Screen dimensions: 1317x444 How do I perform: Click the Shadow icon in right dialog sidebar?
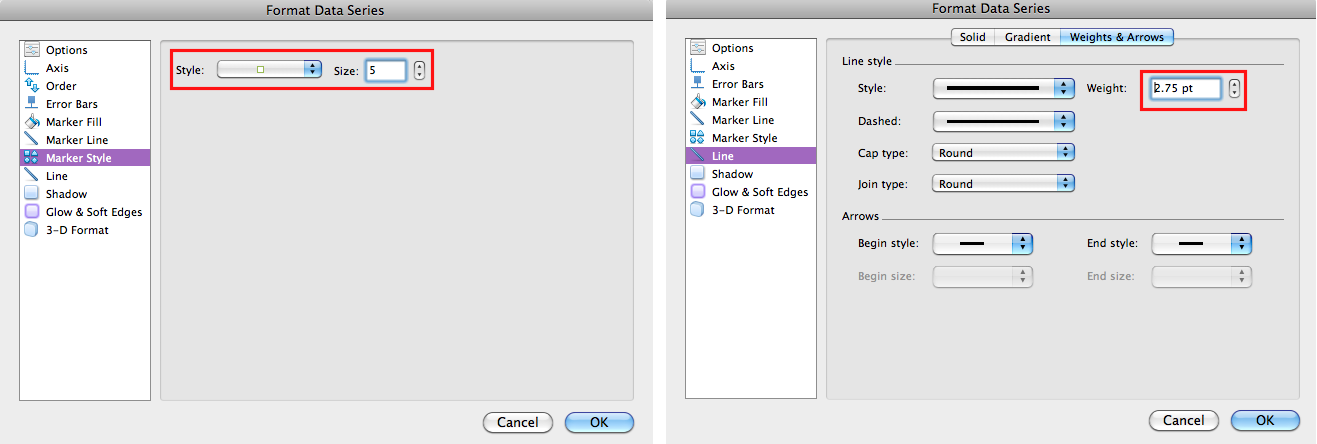point(697,174)
